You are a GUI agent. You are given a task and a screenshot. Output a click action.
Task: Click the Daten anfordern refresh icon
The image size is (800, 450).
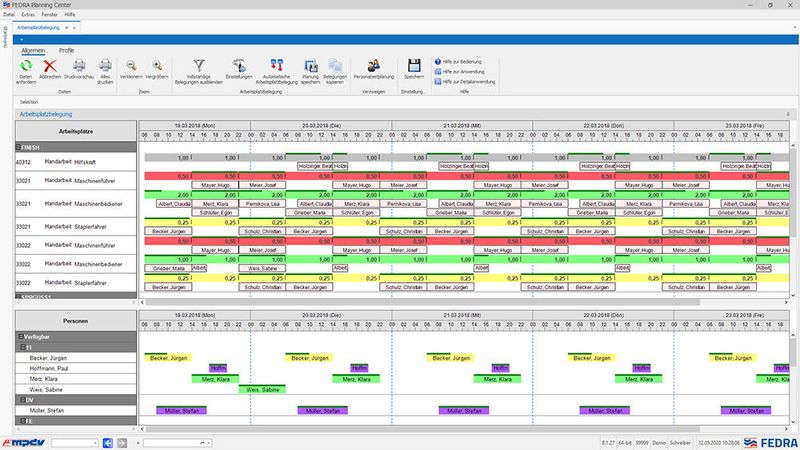tap(26, 66)
